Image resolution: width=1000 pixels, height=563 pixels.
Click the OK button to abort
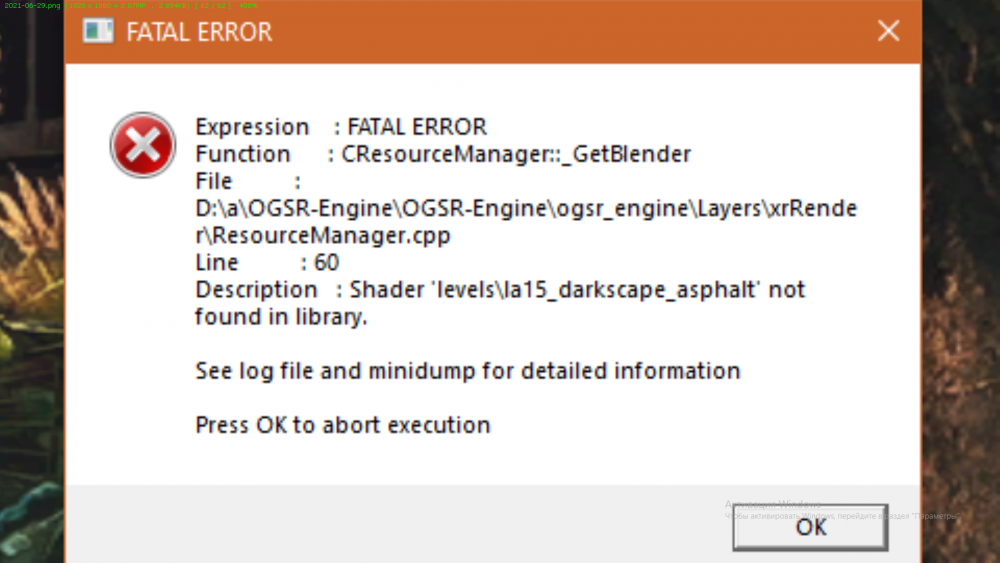point(810,527)
